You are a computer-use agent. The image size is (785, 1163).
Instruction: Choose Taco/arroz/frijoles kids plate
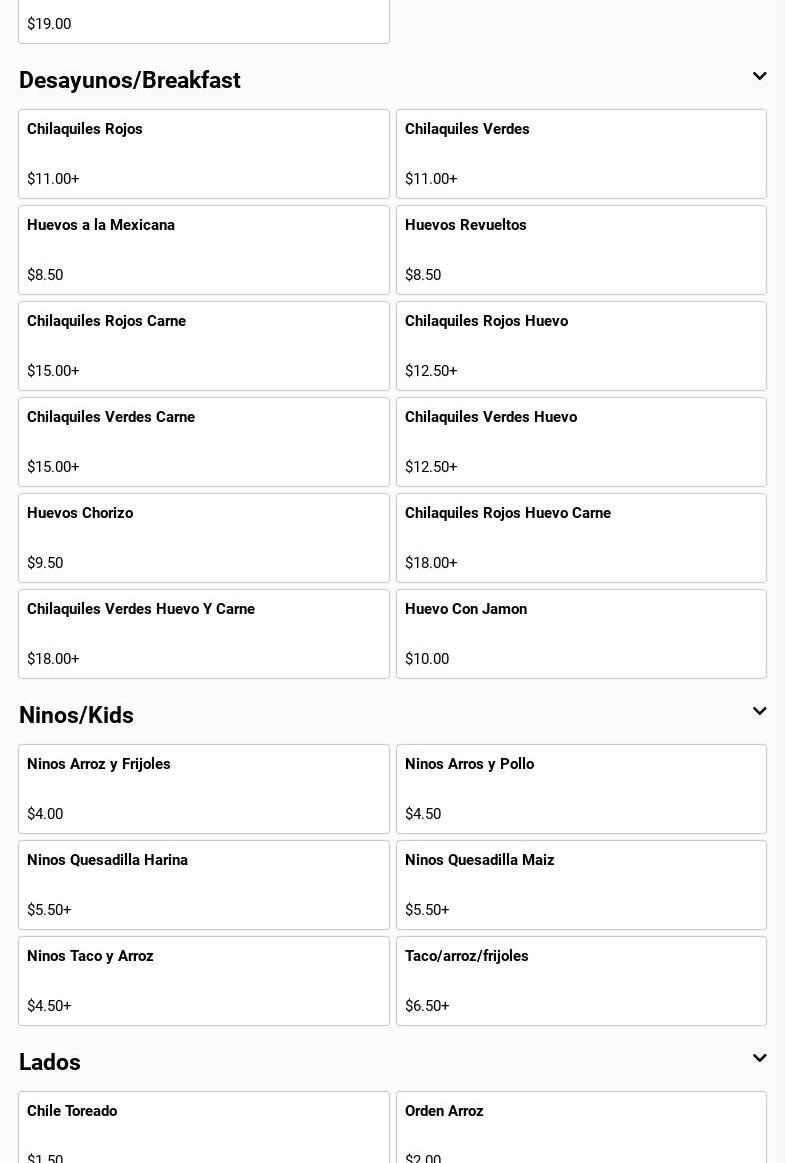581,981
